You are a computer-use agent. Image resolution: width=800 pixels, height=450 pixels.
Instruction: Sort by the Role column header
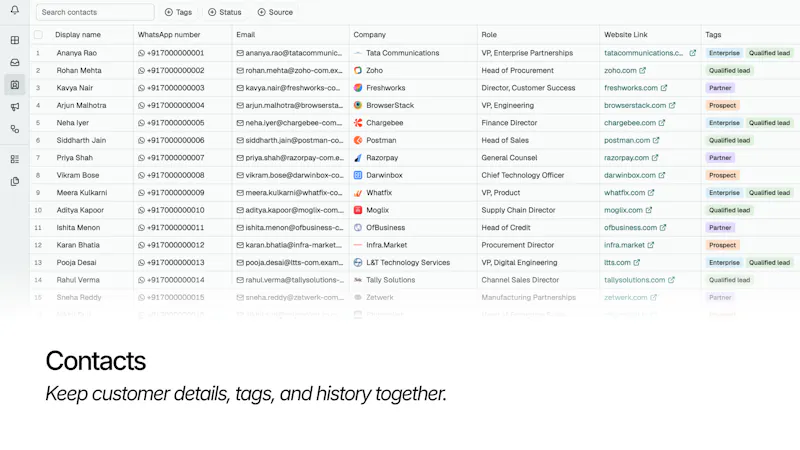pyautogui.click(x=489, y=35)
